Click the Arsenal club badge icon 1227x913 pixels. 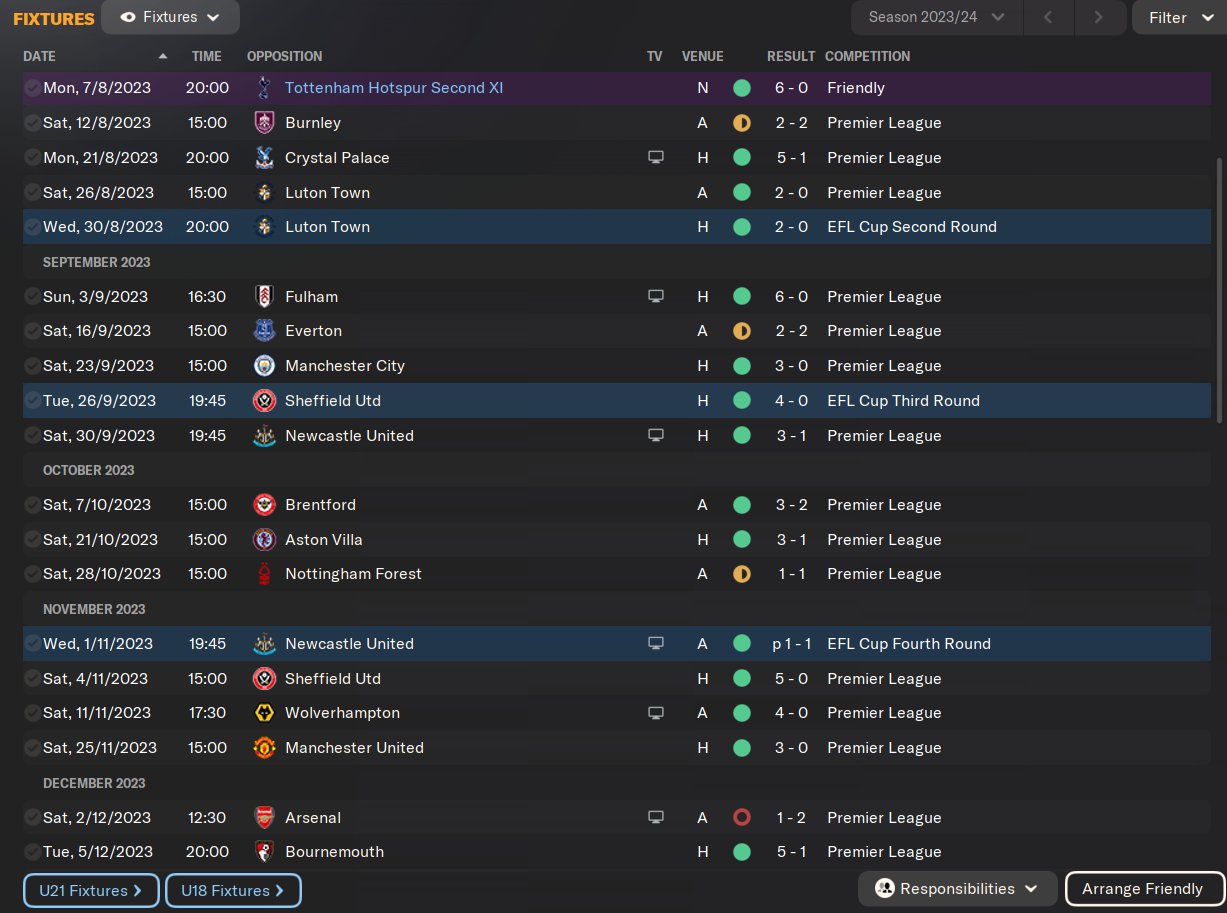tap(264, 818)
